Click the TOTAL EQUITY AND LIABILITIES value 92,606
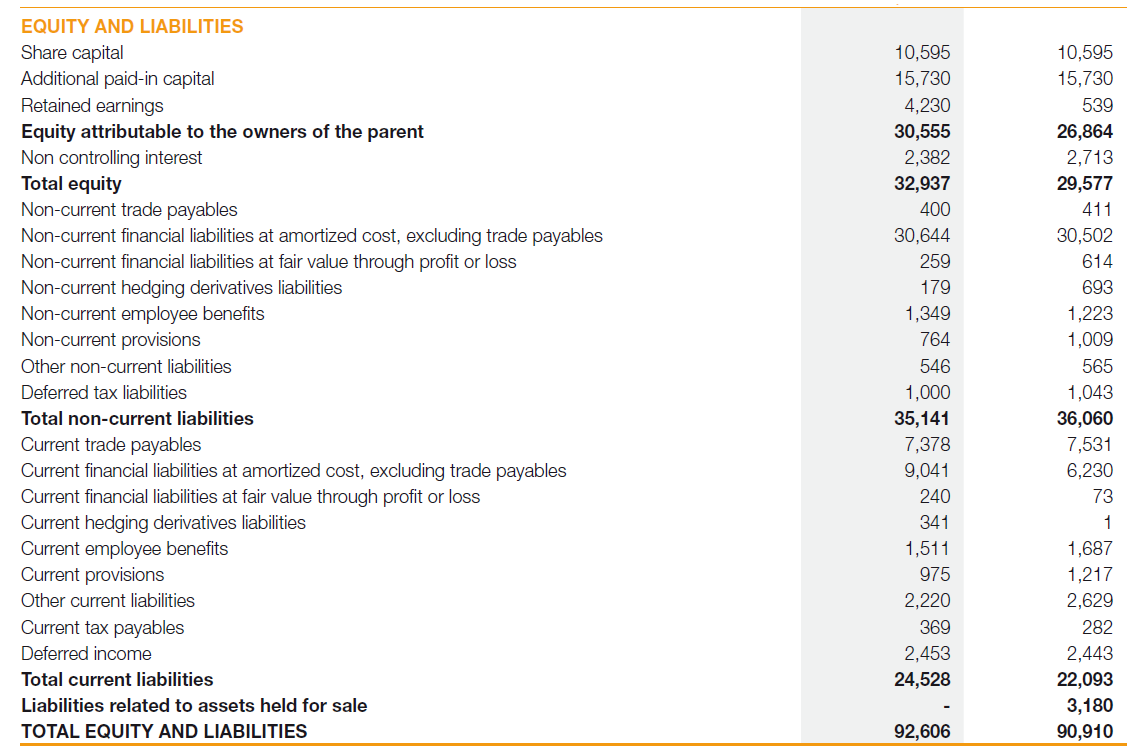This screenshot has width=1140, height=749. coord(922,732)
